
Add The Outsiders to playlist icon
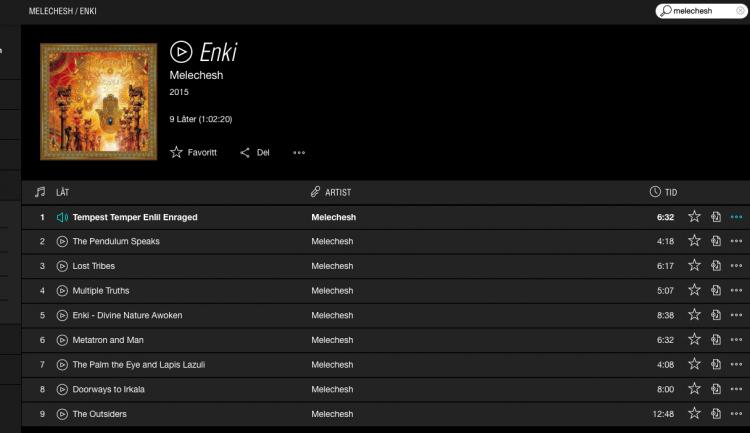[x=716, y=414]
